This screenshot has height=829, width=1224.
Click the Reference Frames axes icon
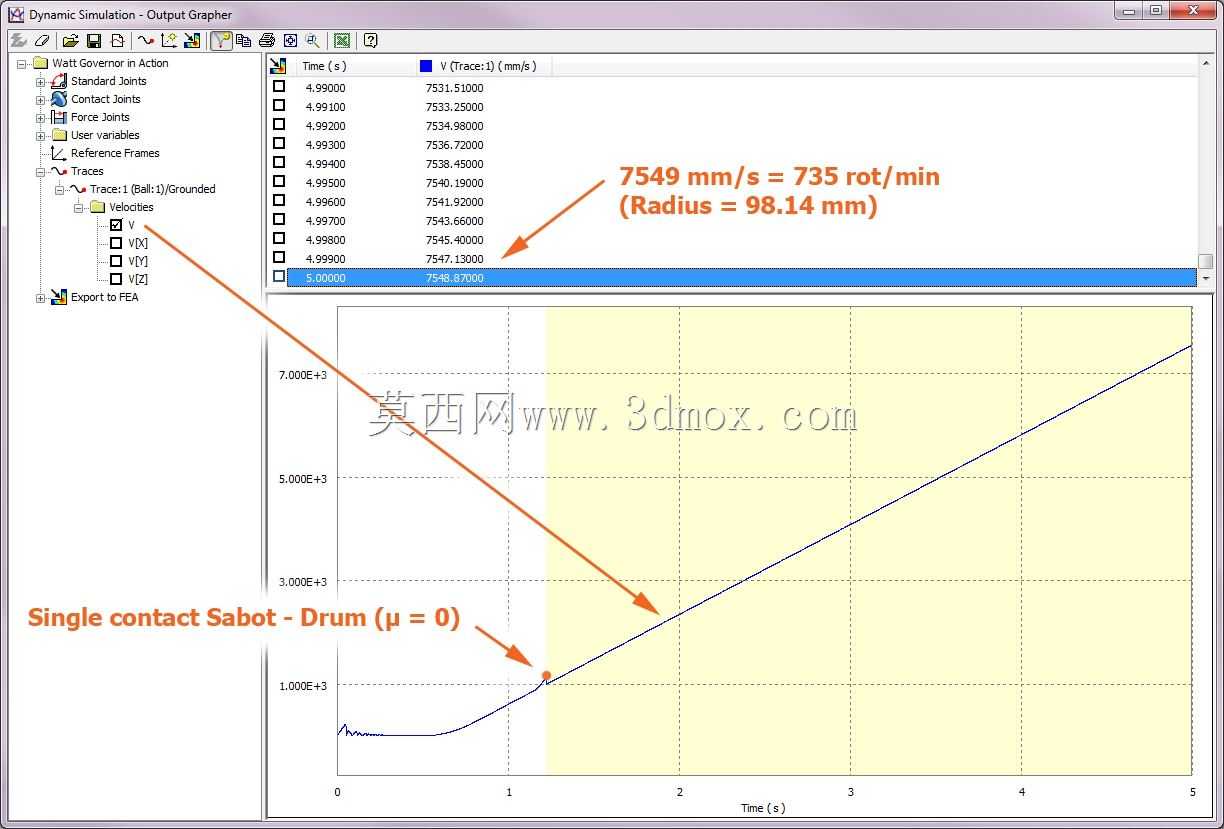point(59,153)
